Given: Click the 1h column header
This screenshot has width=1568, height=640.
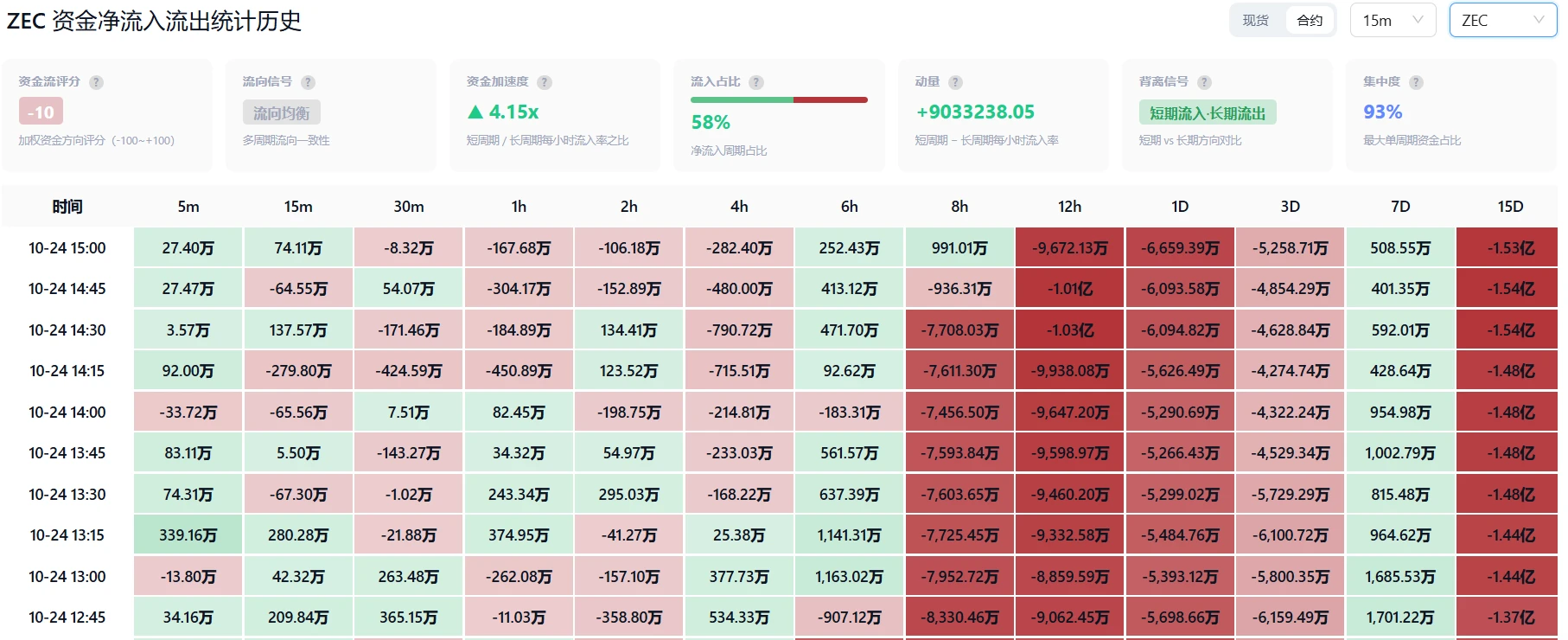Looking at the screenshot, I should 519,207.
